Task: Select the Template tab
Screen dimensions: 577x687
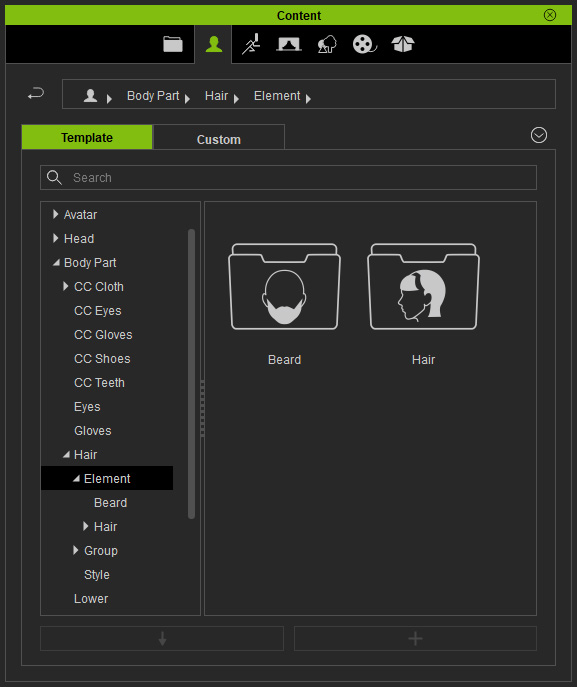Action: click(87, 137)
